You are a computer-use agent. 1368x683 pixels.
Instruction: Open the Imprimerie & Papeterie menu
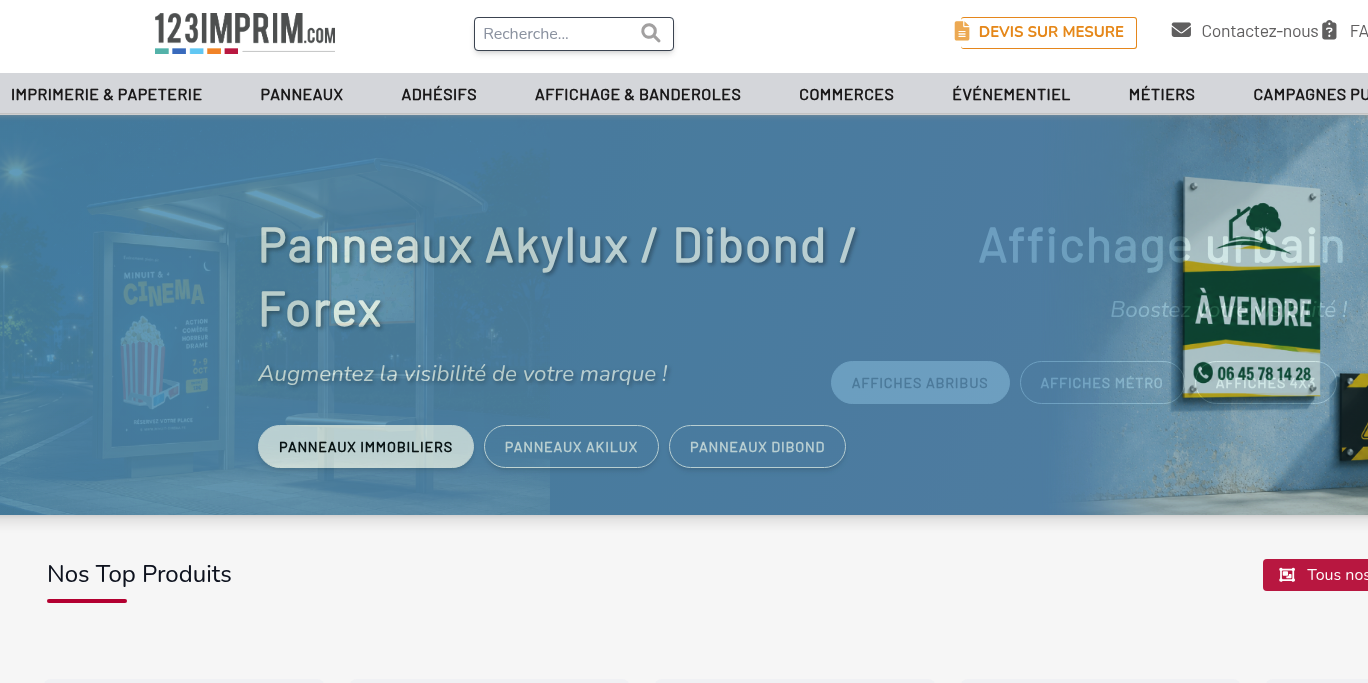(107, 95)
